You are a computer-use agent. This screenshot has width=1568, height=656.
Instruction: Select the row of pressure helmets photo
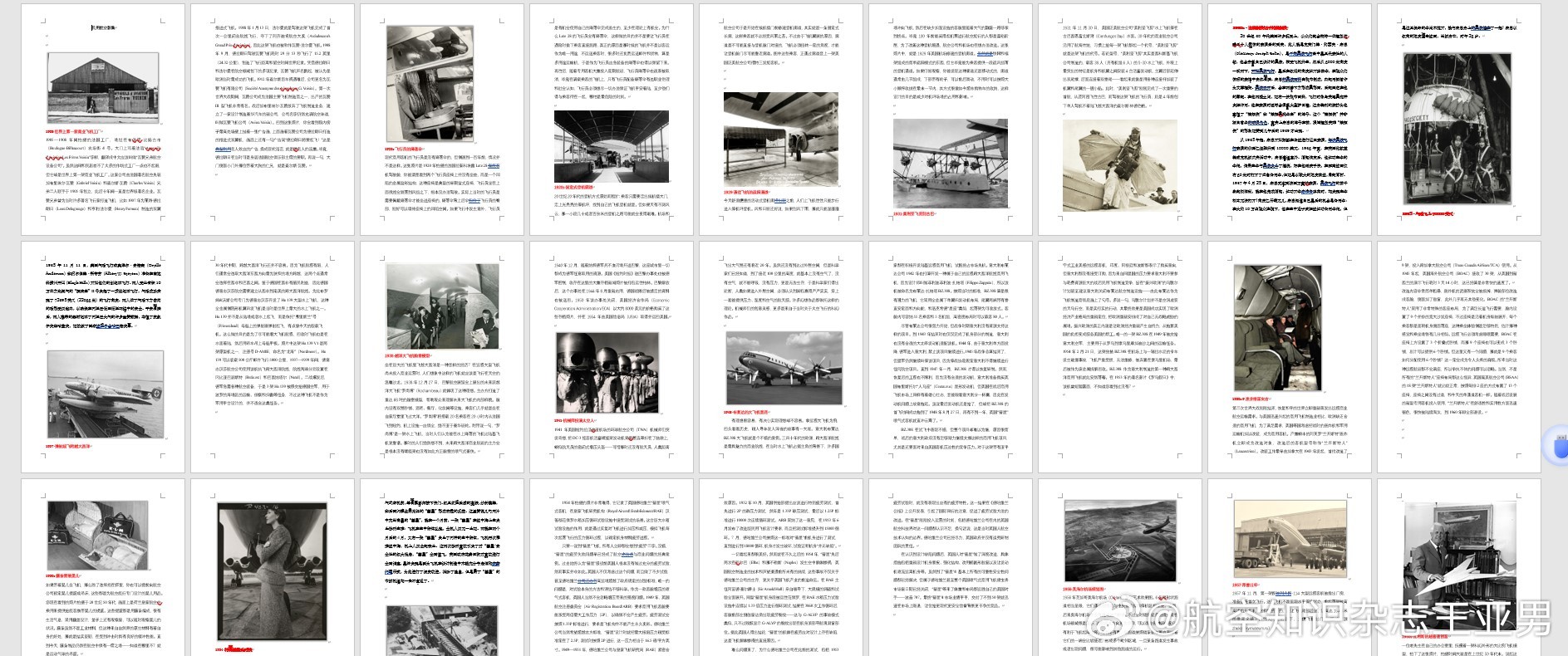click(x=607, y=374)
